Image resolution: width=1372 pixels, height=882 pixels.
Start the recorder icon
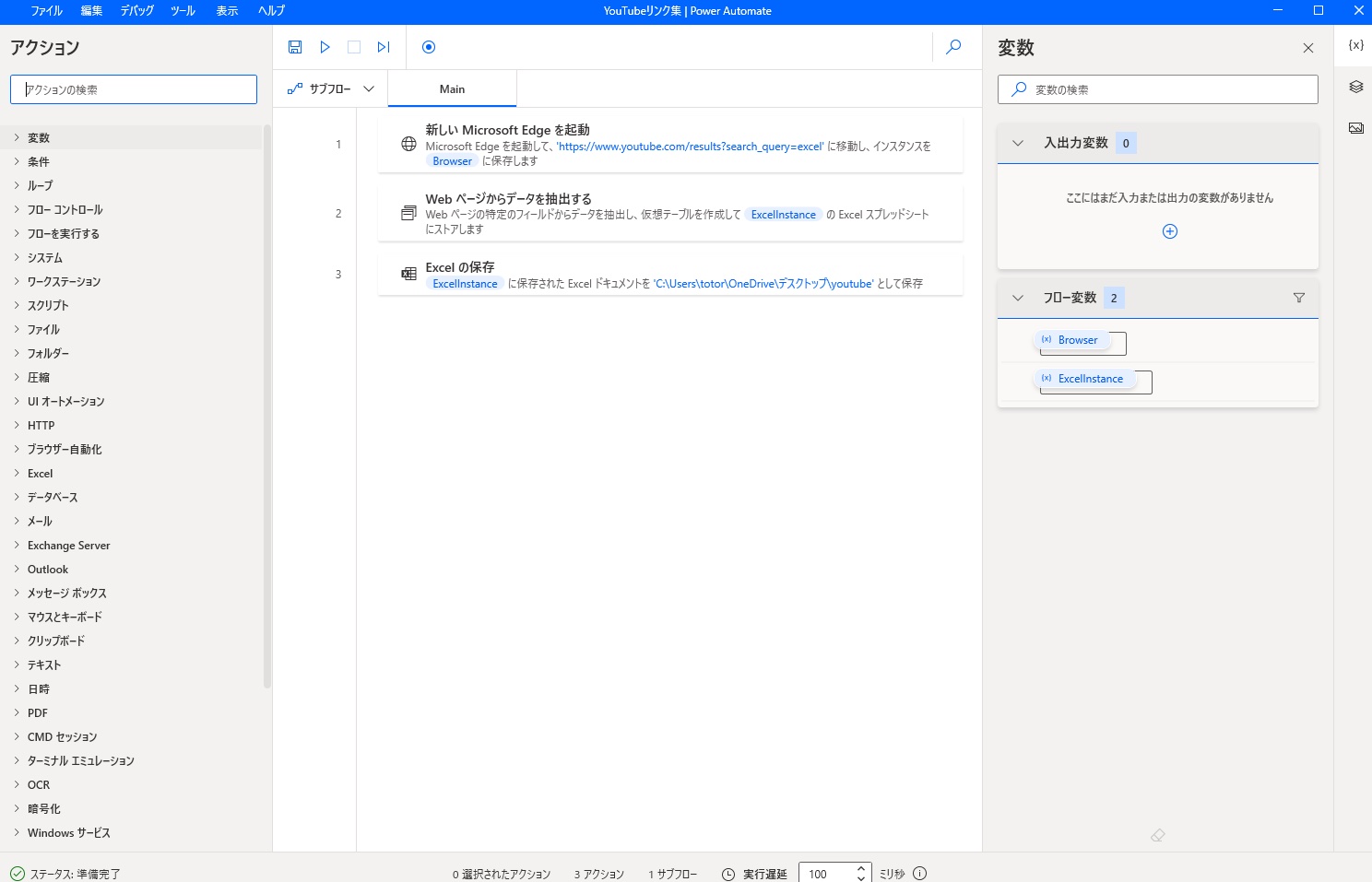click(x=429, y=47)
